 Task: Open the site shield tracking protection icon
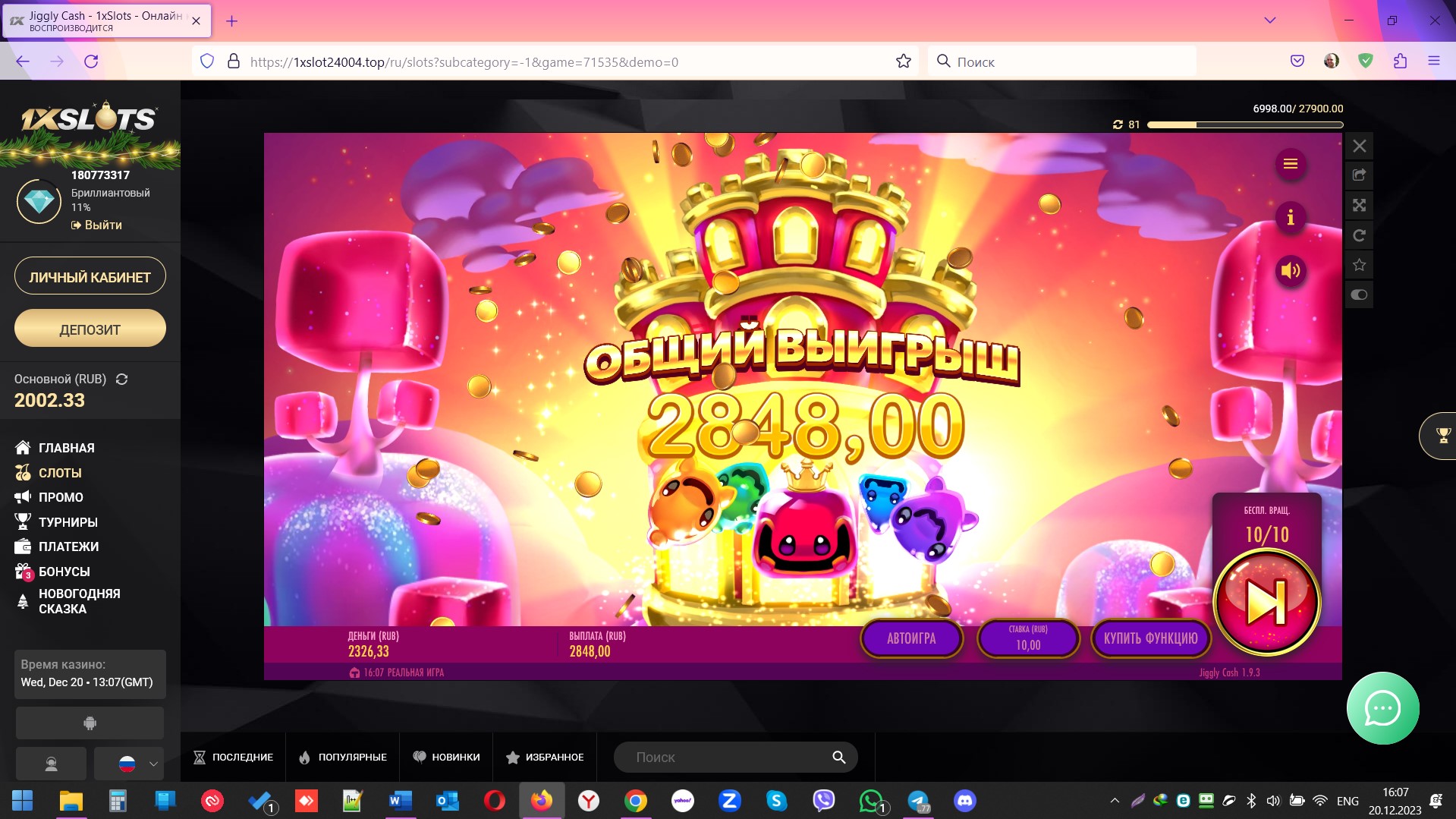(x=207, y=61)
